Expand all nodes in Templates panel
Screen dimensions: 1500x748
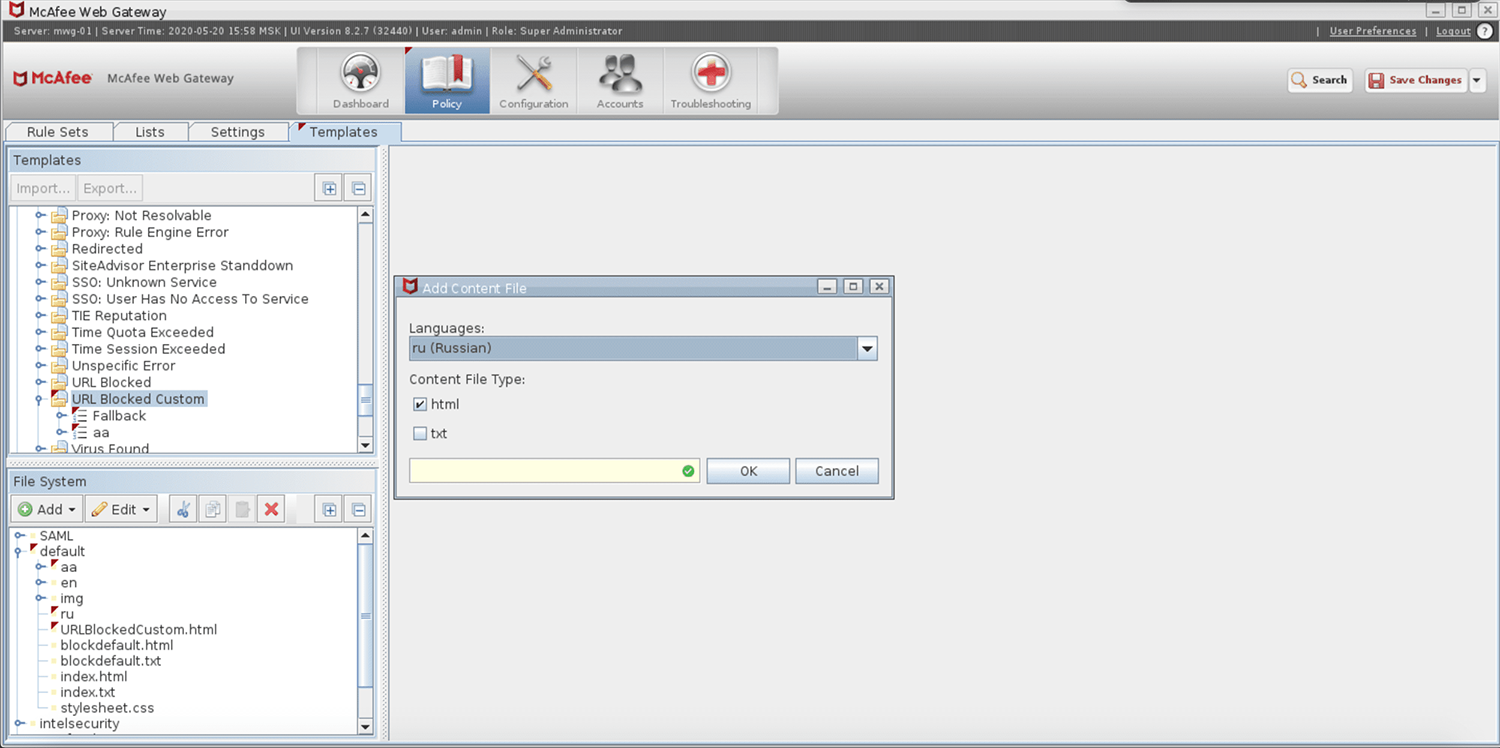point(329,188)
